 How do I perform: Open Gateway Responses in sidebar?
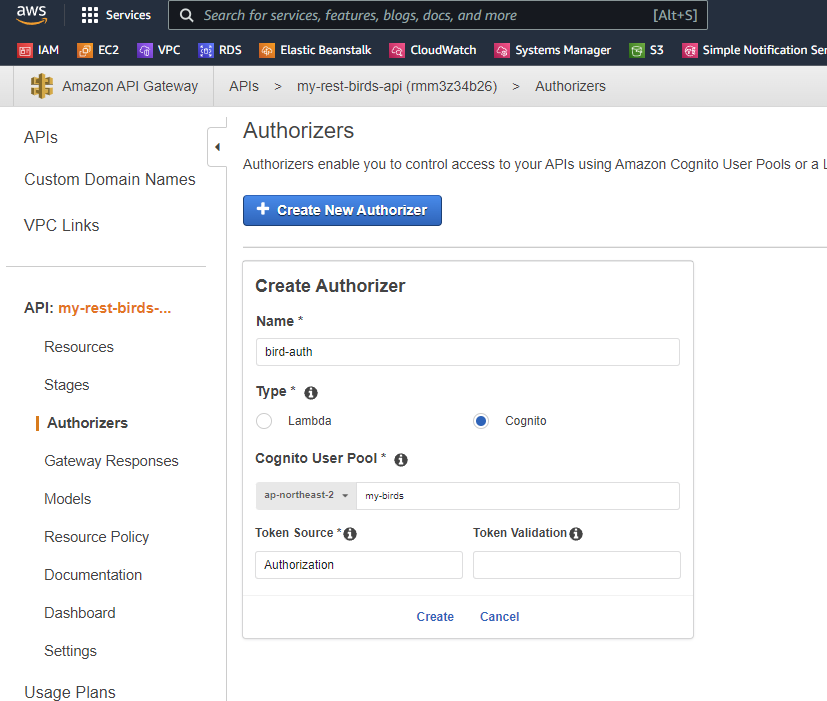tap(111, 461)
